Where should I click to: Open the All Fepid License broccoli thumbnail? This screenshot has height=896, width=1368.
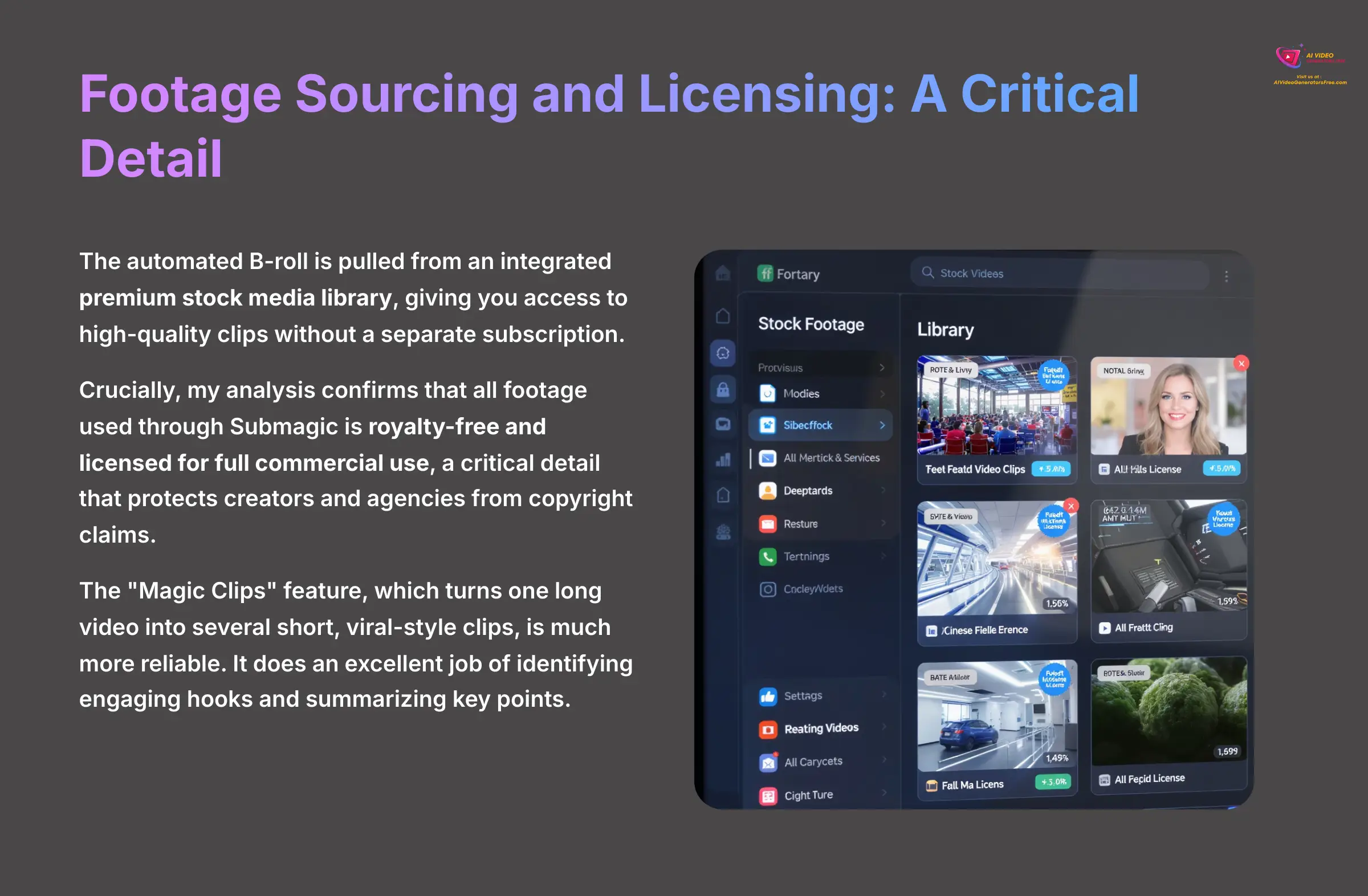point(1168,711)
